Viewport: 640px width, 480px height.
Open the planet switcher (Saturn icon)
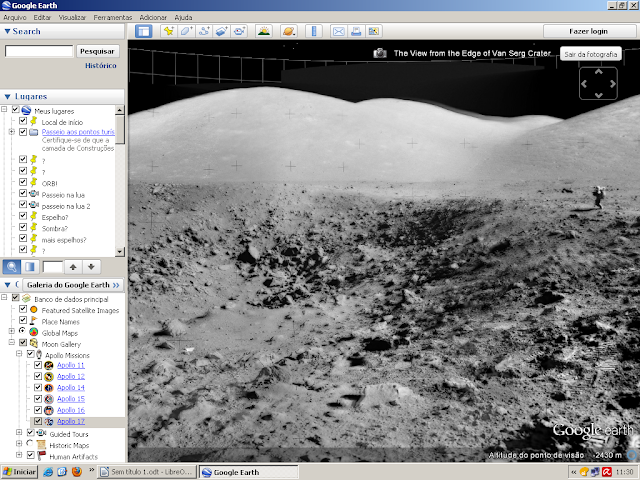click(289, 31)
